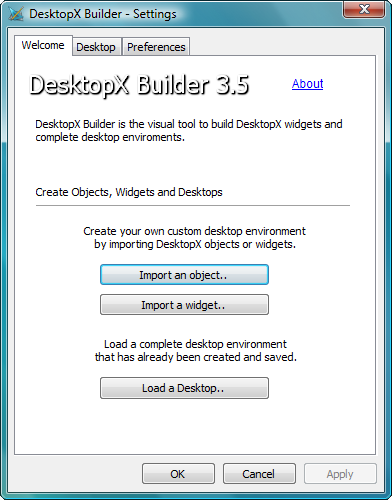Open the Preferences tab
This screenshot has height=500, width=392.
pos(156,47)
